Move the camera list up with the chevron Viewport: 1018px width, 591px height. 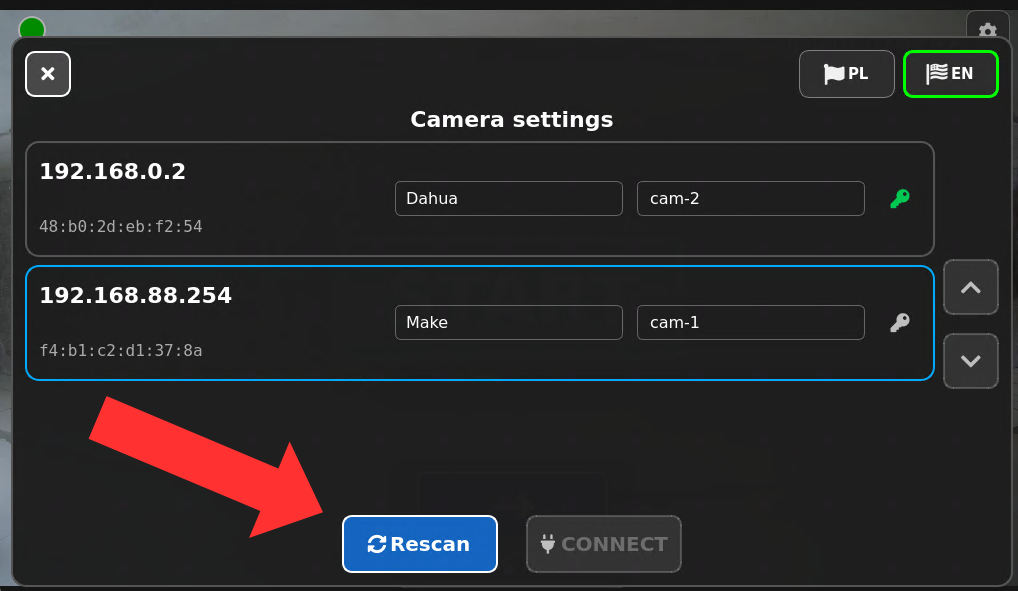point(971,287)
